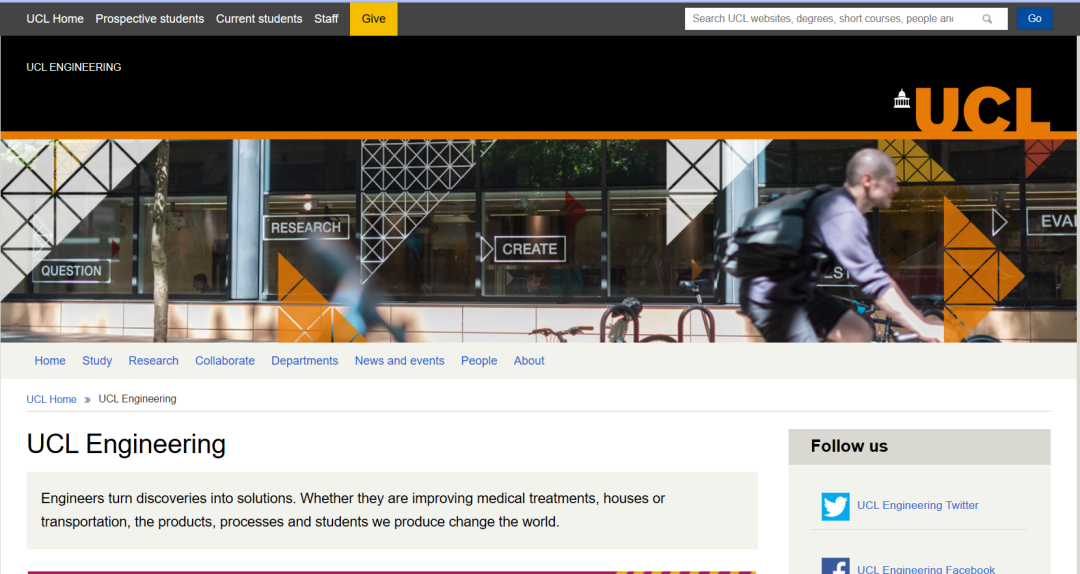1080x574 pixels.
Task: Open the UCL Engineering Facebook icon
Action: [x=835, y=567]
